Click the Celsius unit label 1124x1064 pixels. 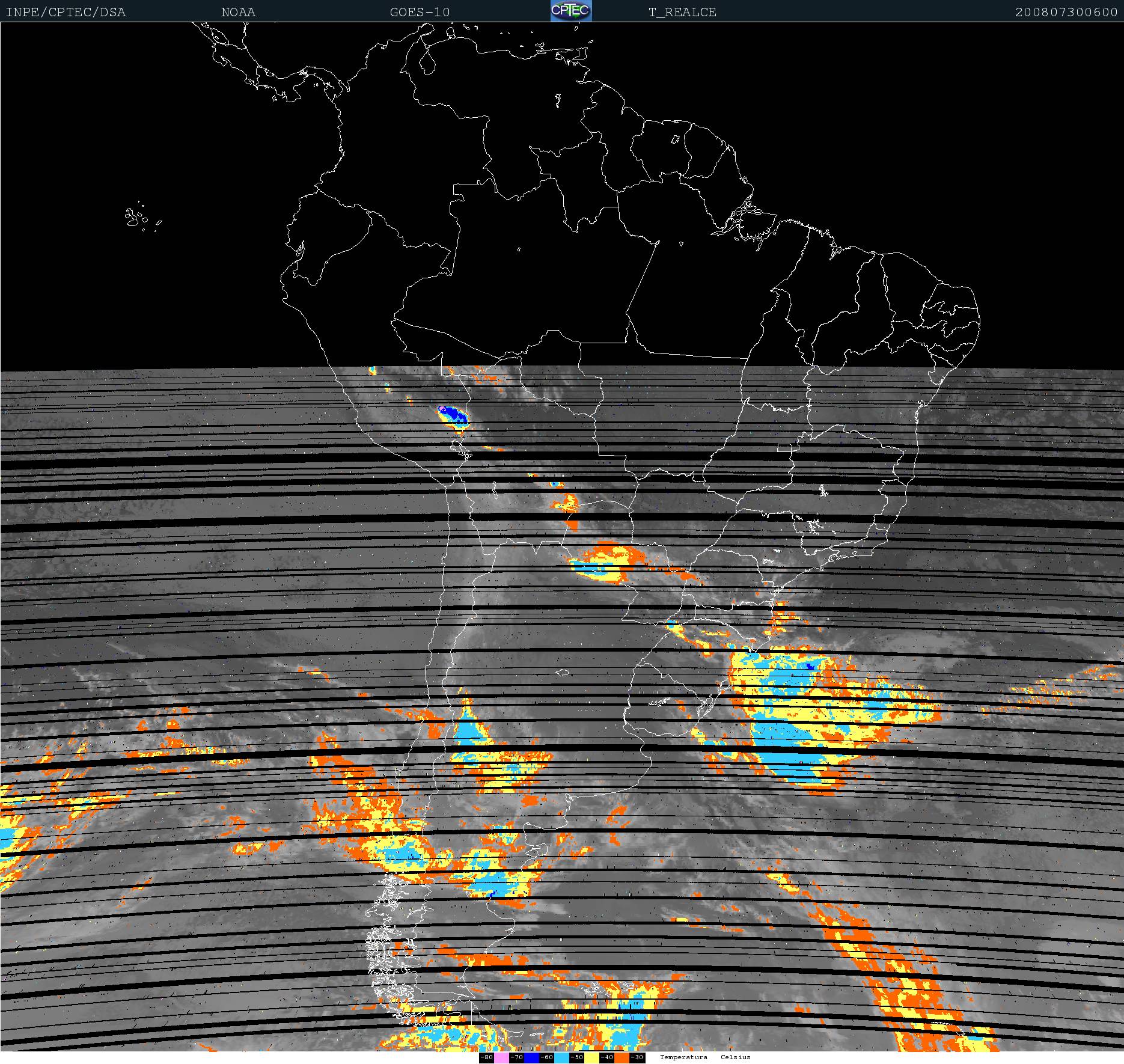736,1057
